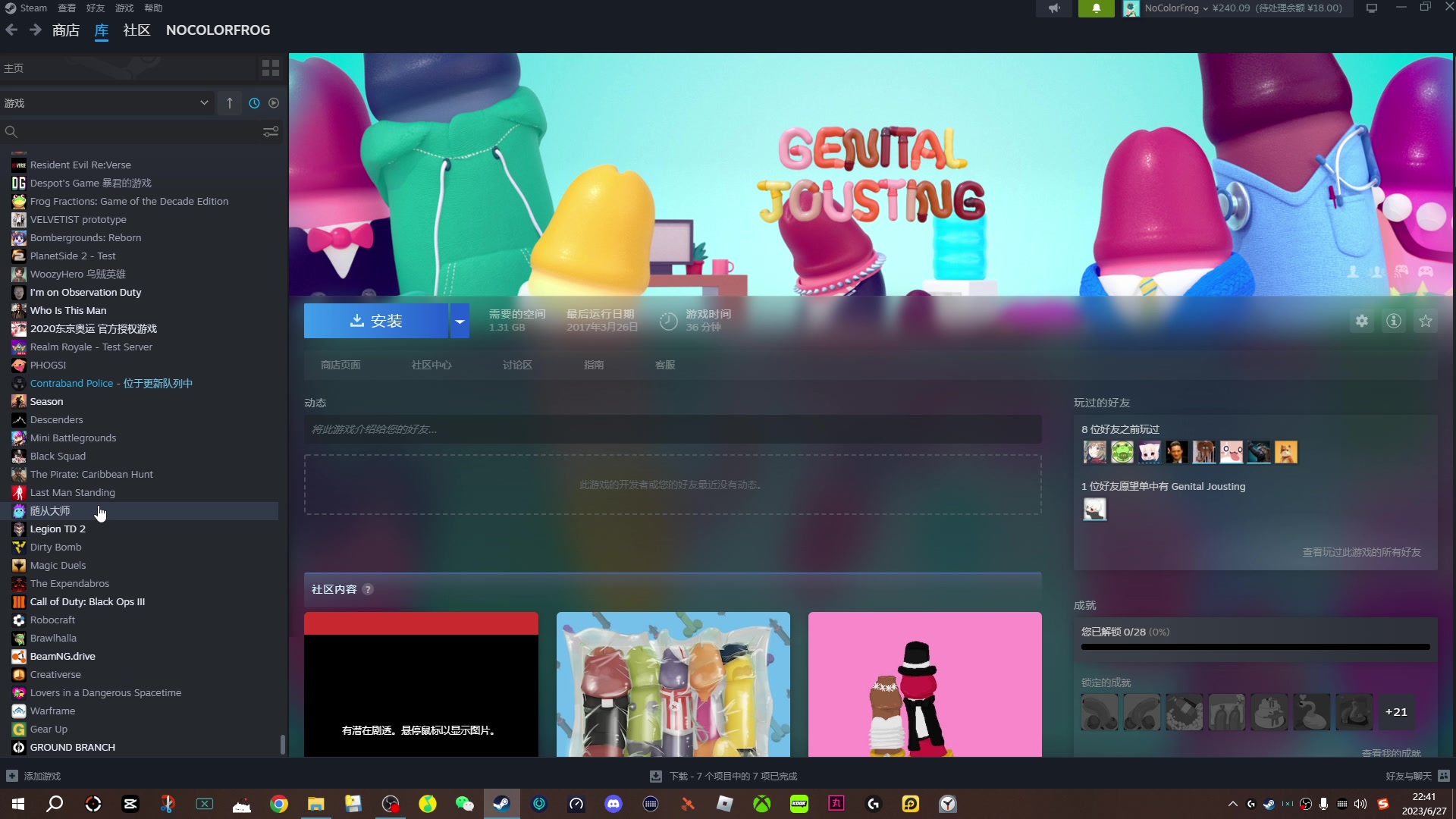Click the add game plus icon
Image resolution: width=1456 pixels, height=819 pixels.
pyautogui.click(x=12, y=776)
